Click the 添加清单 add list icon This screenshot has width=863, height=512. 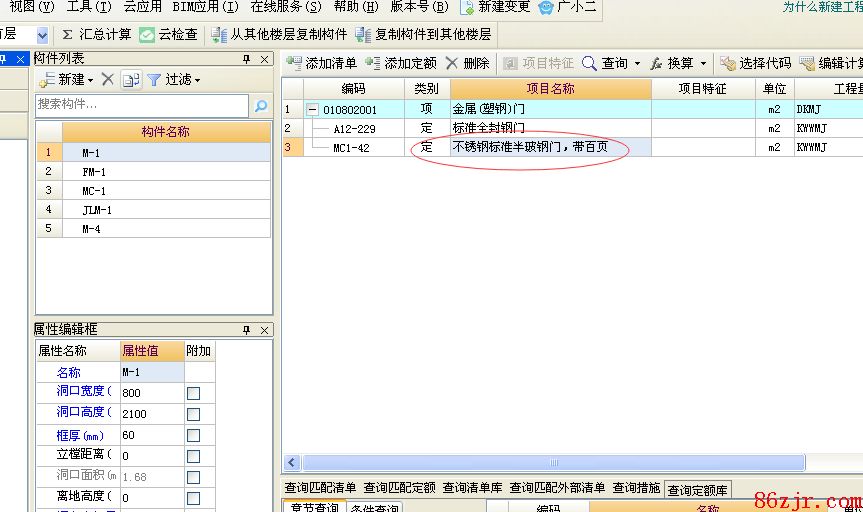(294, 63)
